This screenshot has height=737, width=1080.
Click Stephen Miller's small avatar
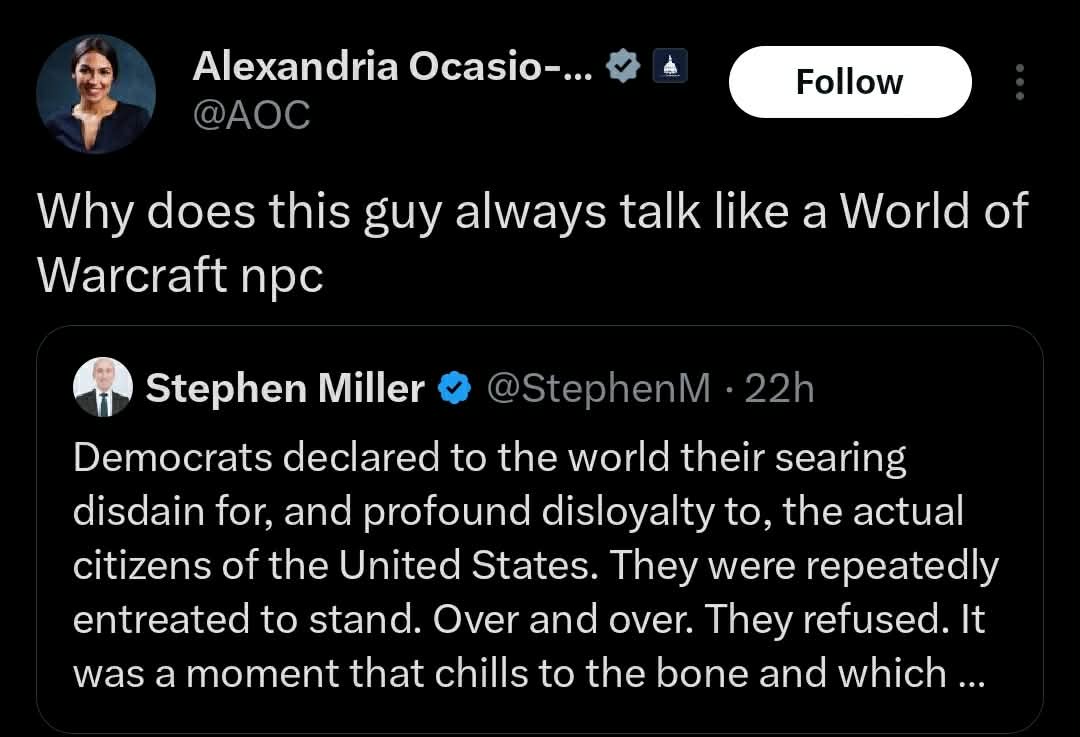pyautogui.click(x=103, y=387)
